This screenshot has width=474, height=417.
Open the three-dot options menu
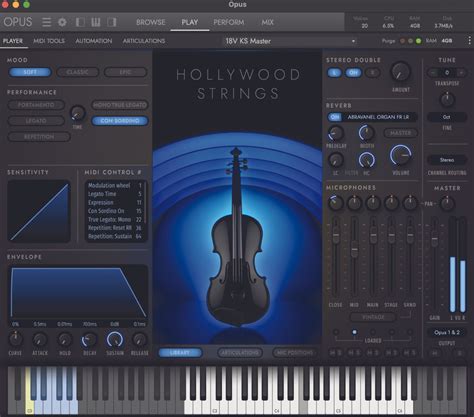(469, 41)
